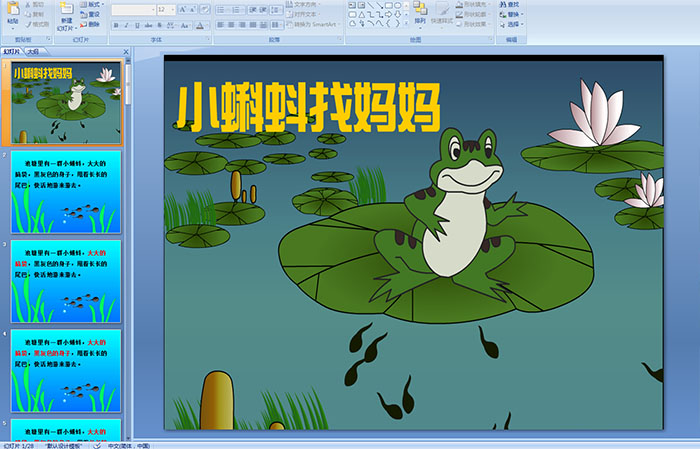The height and width of the screenshot is (449, 700).
Task: Open the font name combo box
Action: click(133, 9)
